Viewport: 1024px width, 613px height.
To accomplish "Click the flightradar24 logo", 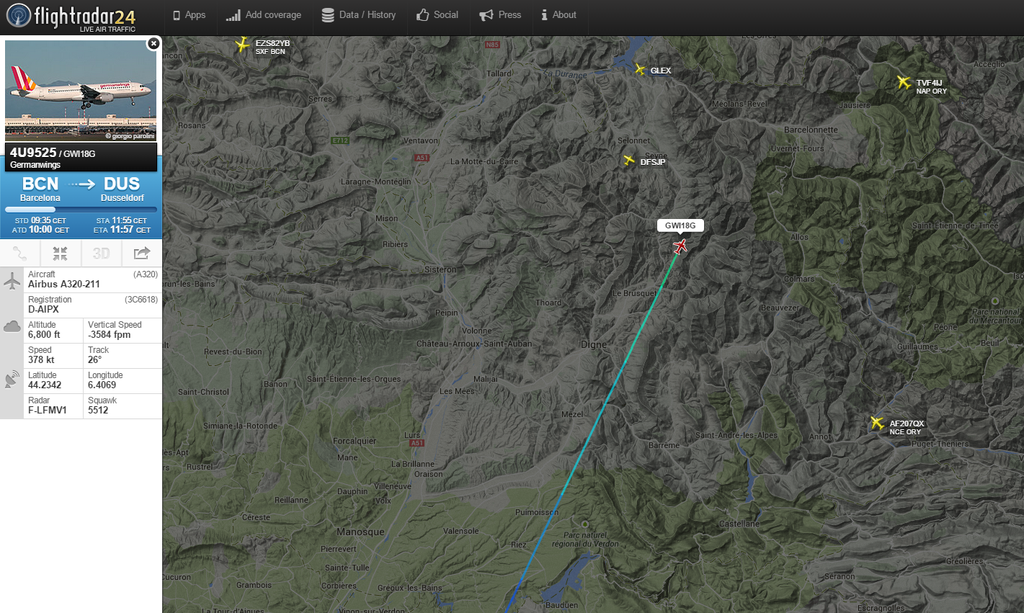I will tap(71, 17).
